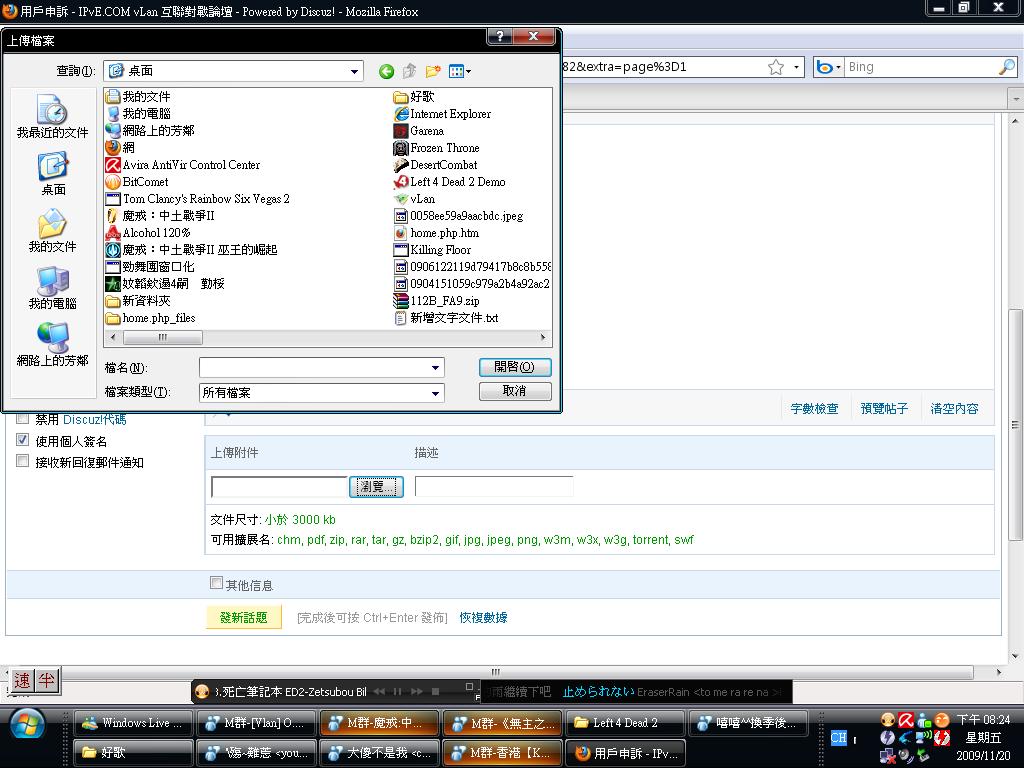Open the URL bar history dropdown
This screenshot has height=768, width=1024.
pyautogui.click(x=796, y=67)
